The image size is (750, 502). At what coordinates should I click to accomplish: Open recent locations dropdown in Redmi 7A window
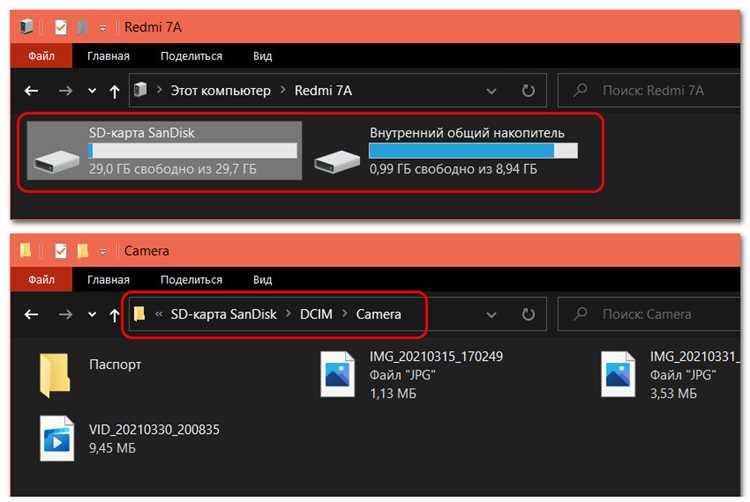(92, 91)
